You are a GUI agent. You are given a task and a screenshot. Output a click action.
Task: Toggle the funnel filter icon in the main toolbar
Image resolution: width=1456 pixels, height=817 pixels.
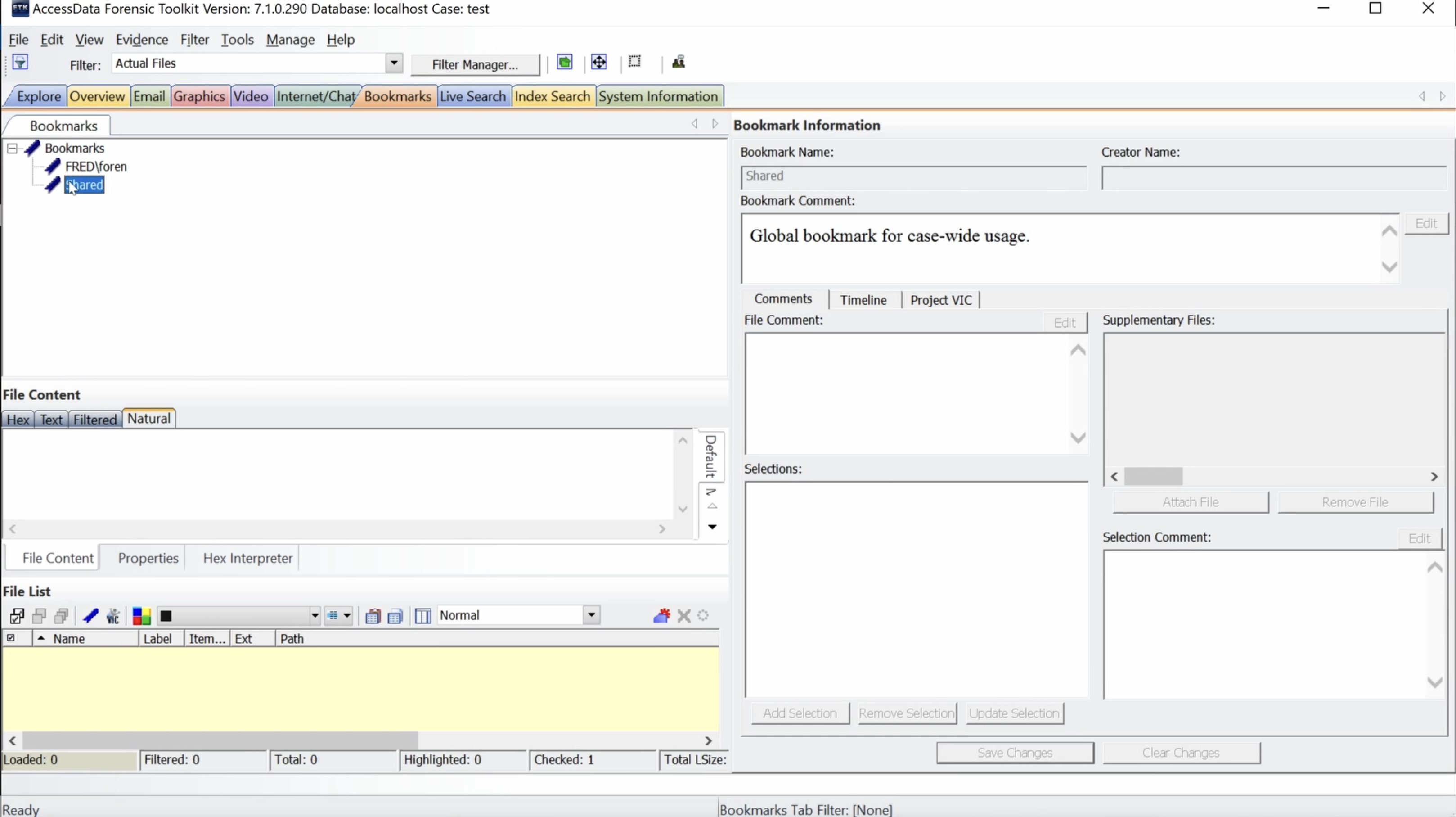(x=20, y=62)
